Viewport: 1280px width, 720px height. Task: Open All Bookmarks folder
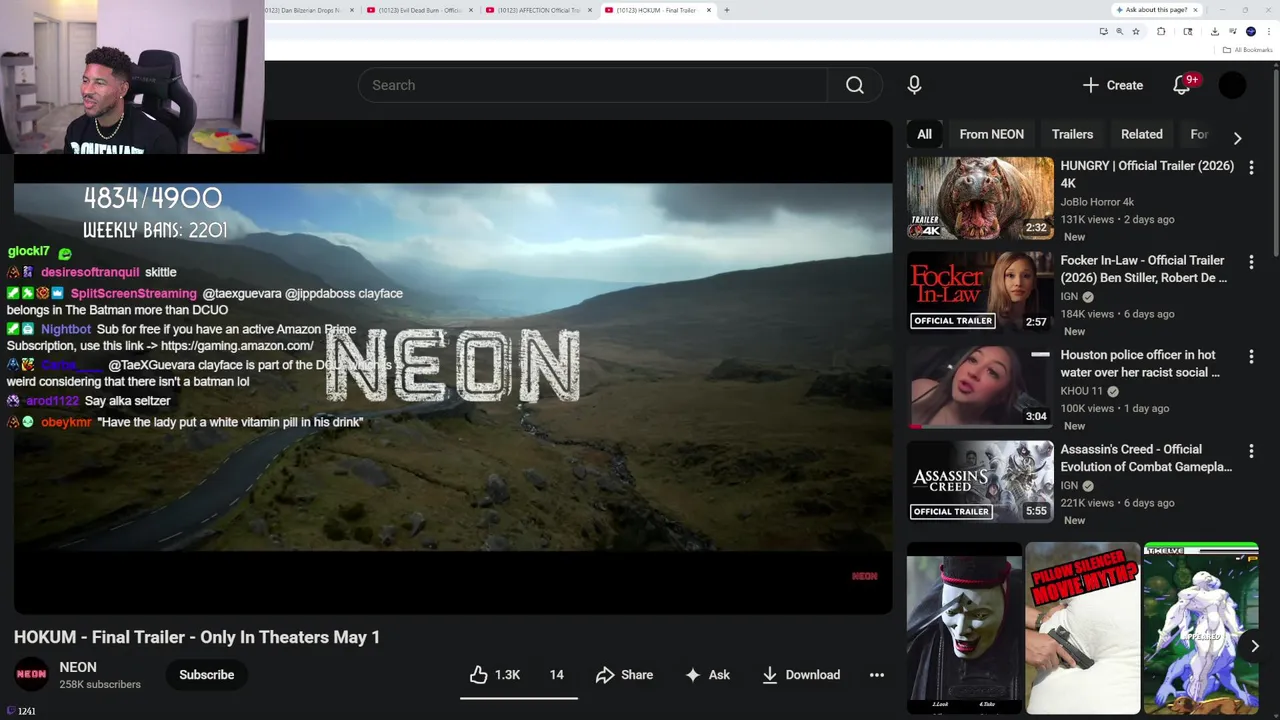[1247, 50]
